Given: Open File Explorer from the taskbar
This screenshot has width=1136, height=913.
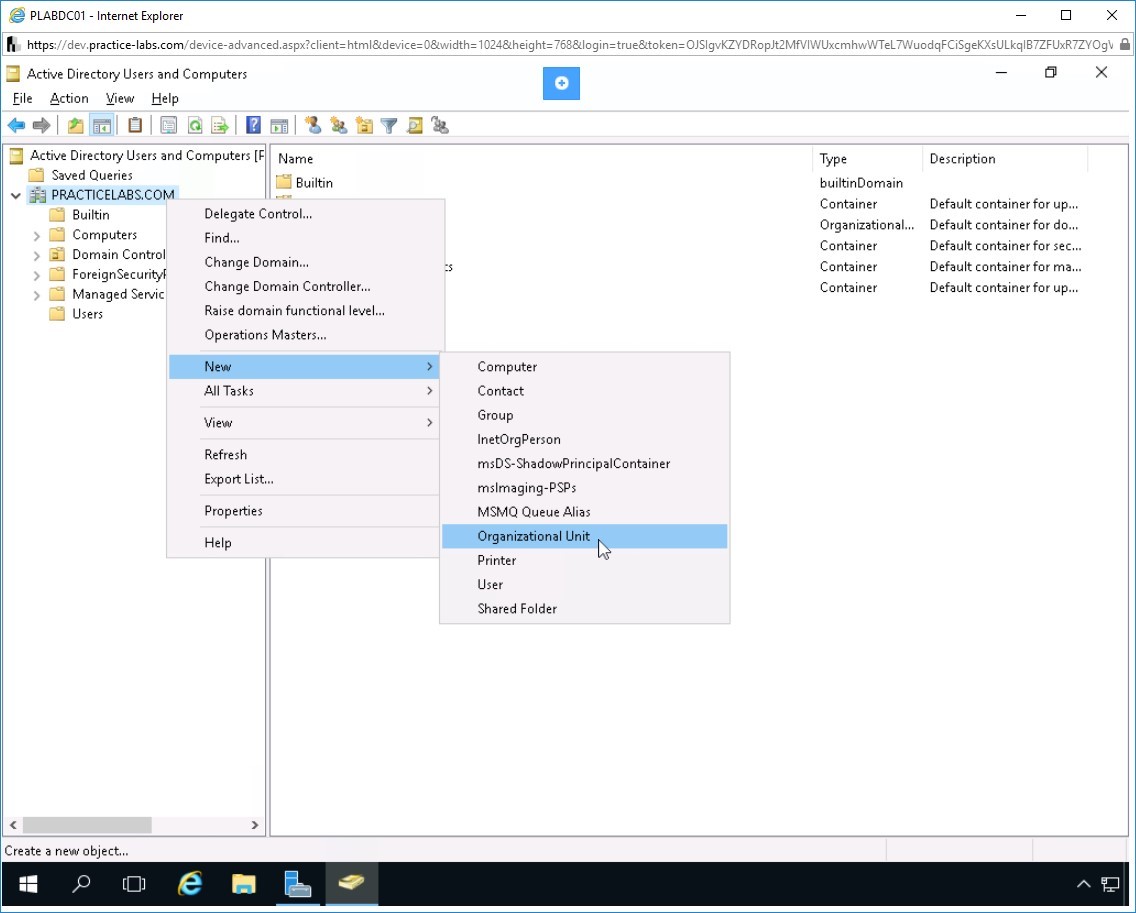Looking at the screenshot, I should (x=243, y=883).
